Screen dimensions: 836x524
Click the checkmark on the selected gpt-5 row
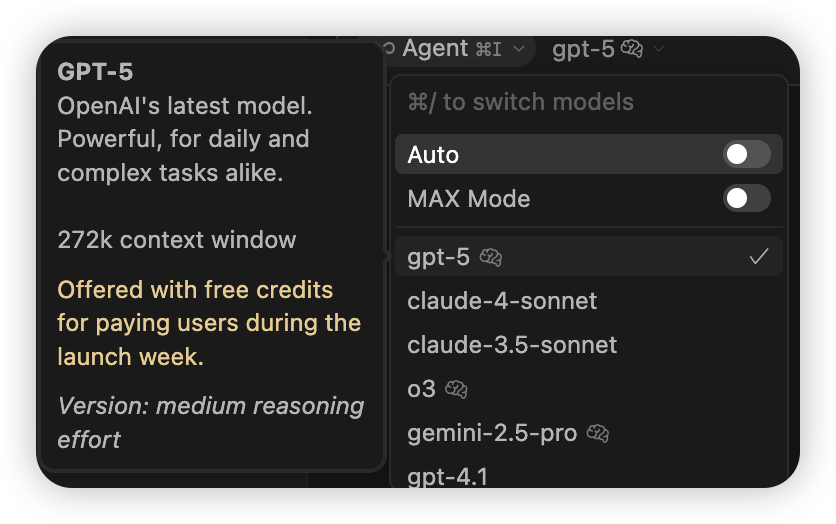tap(759, 257)
